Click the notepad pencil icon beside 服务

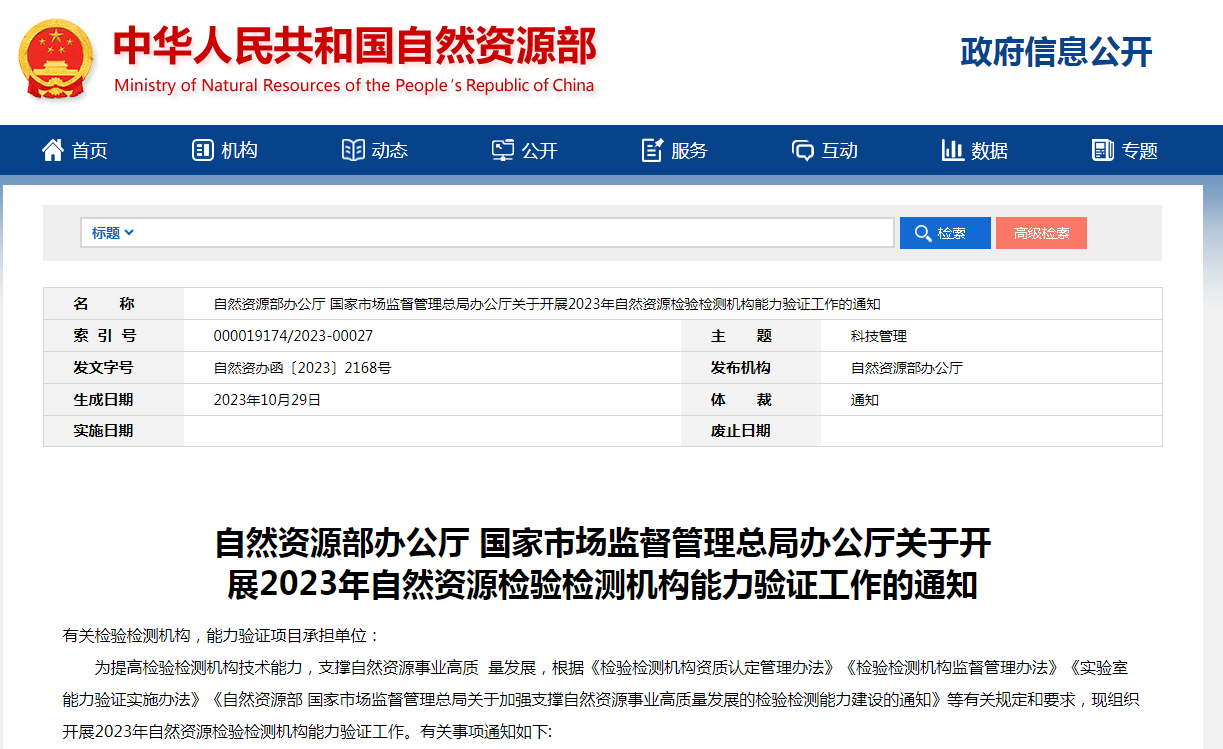(653, 150)
